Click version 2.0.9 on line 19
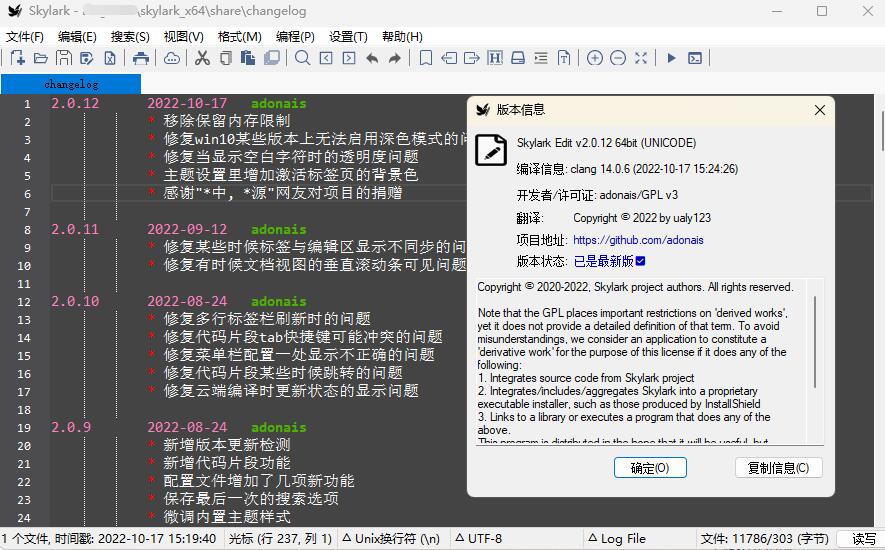The image size is (885, 550). (x=71, y=427)
